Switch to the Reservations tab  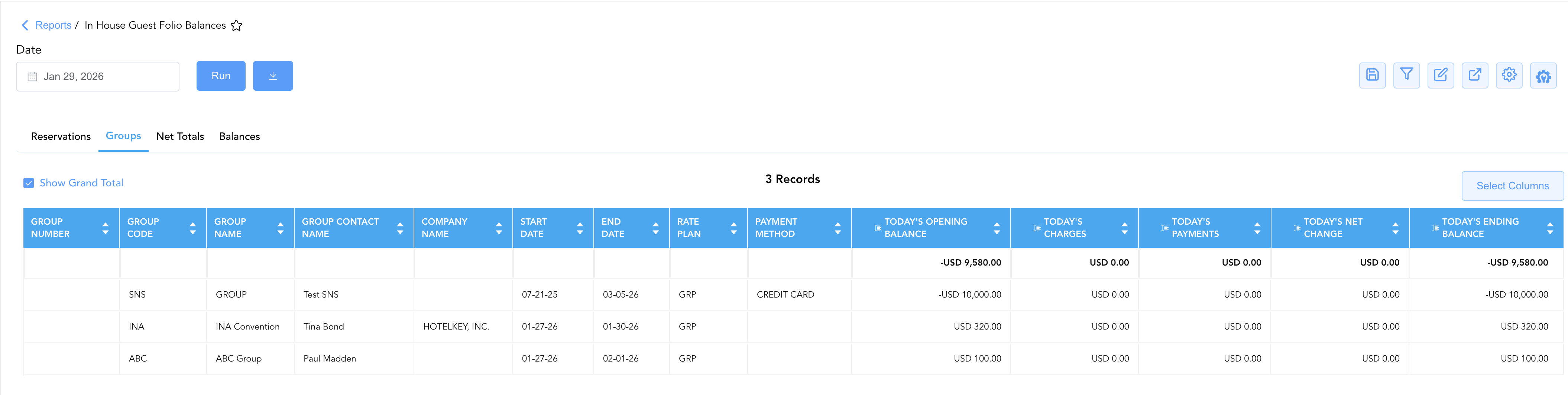coord(61,137)
